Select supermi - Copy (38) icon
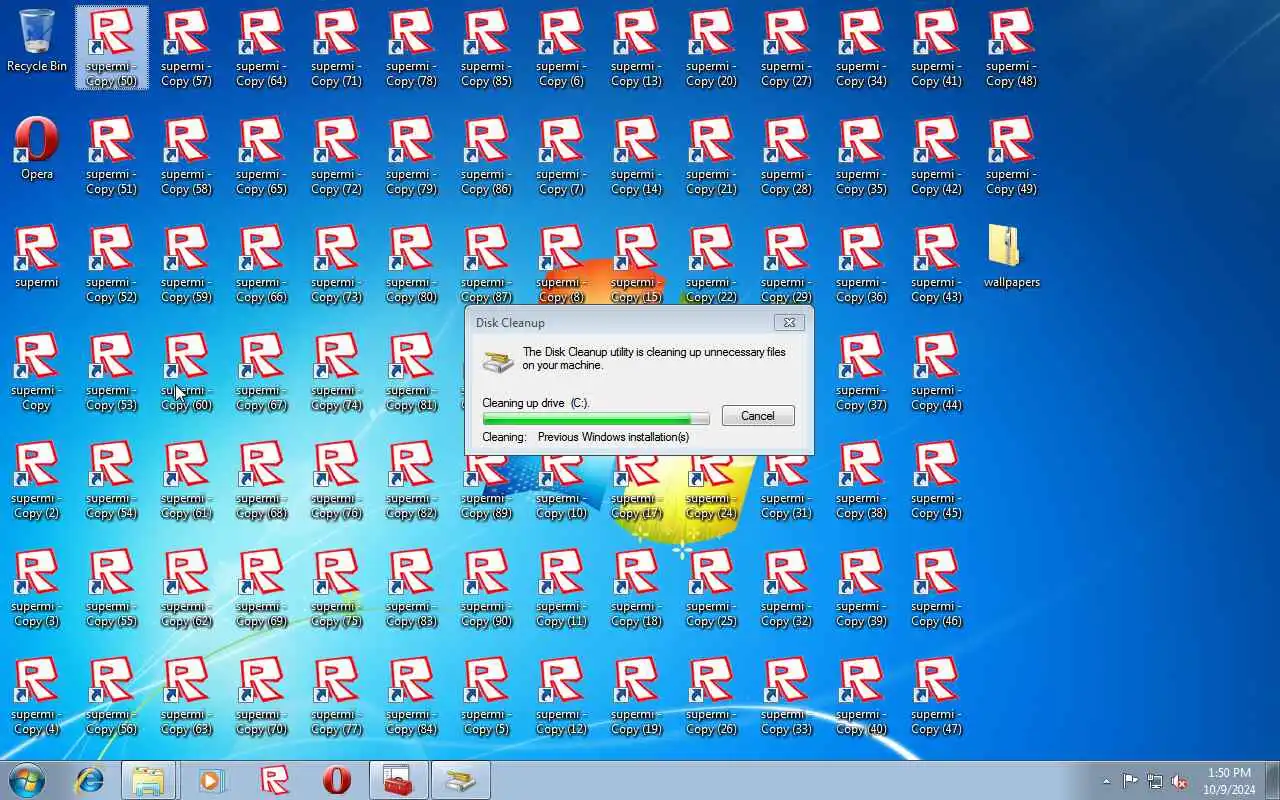 click(x=862, y=480)
